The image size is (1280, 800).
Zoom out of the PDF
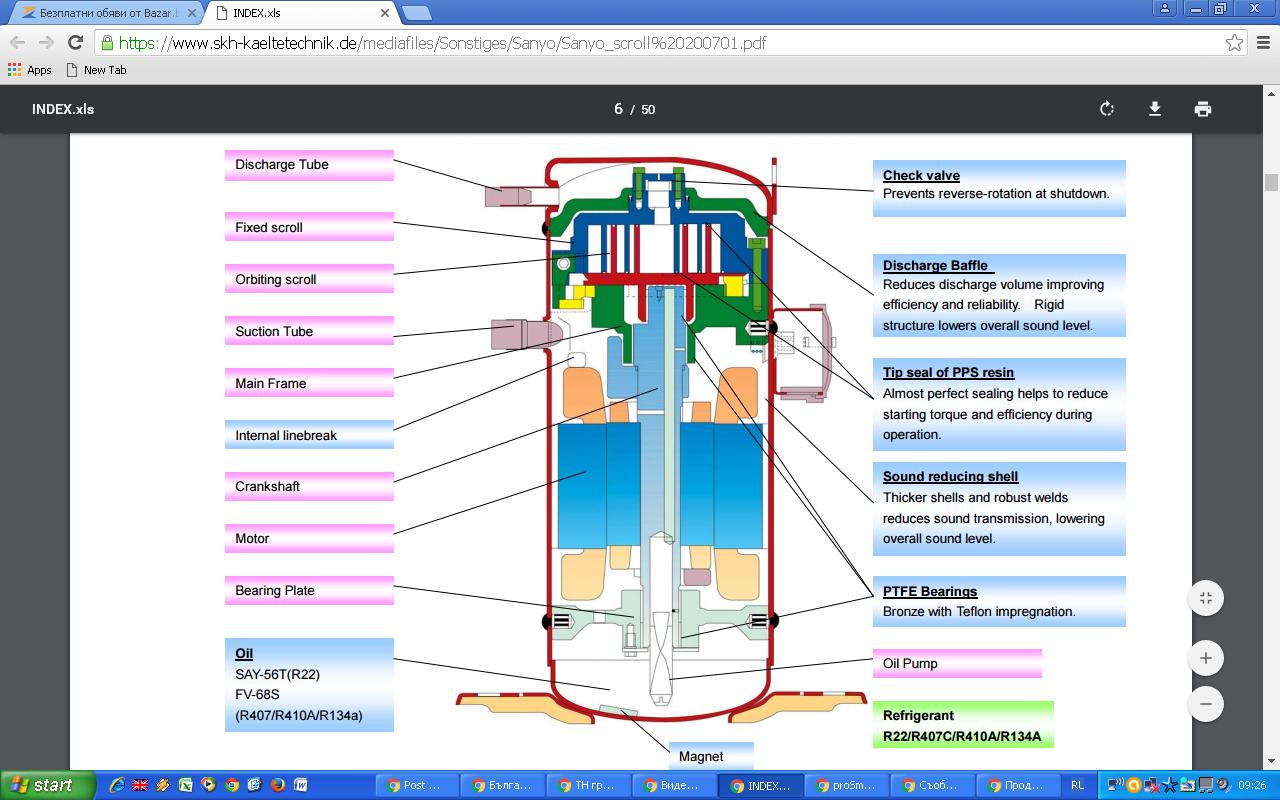pyautogui.click(x=1206, y=704)
